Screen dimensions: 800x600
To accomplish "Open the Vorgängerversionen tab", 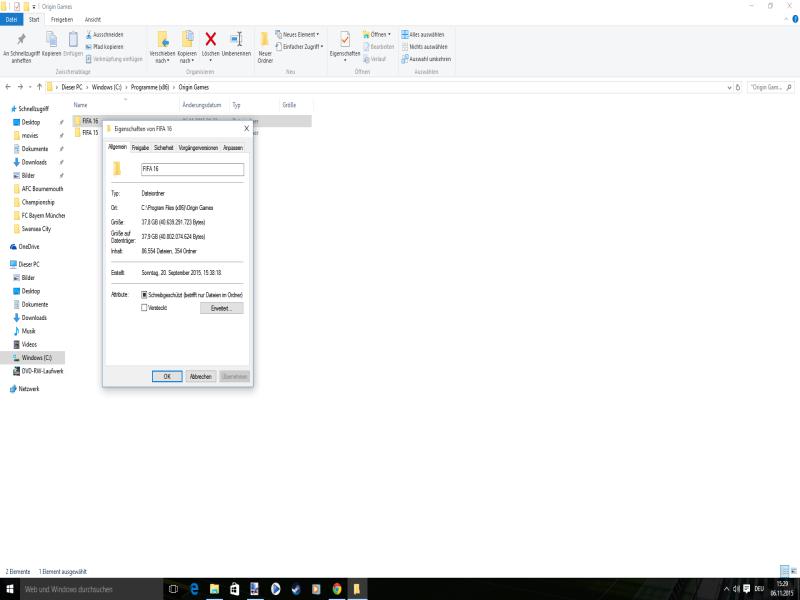I will coord(198,148).
